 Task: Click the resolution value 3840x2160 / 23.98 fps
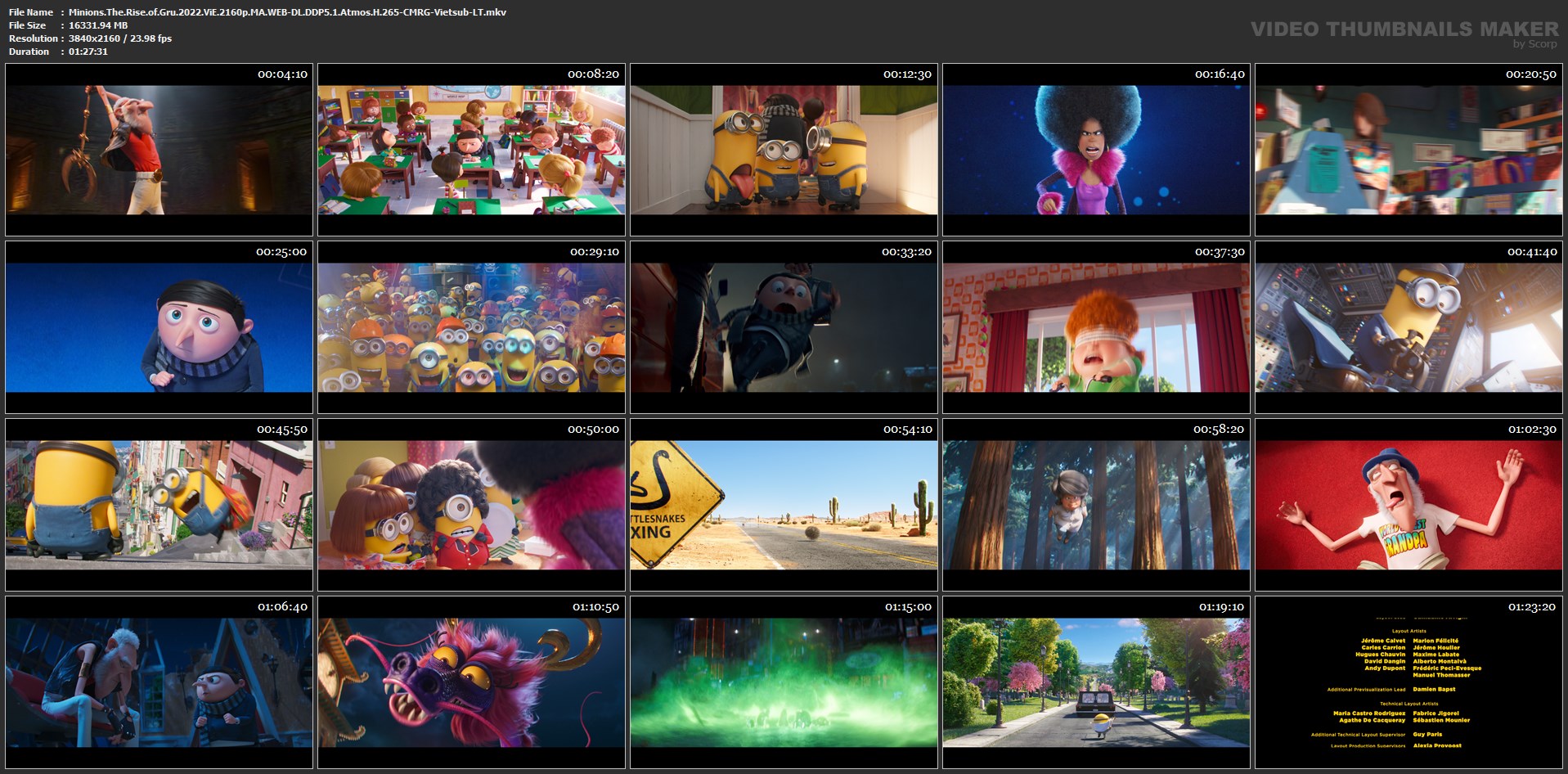(120, 38)
